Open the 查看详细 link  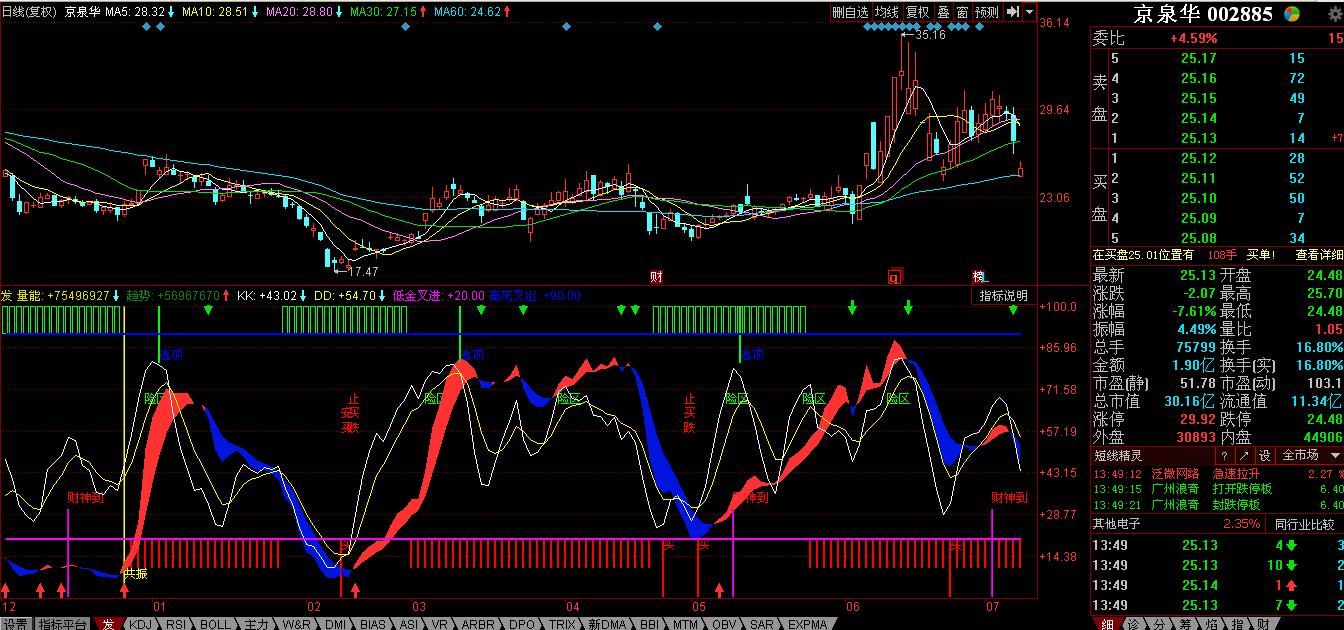point(1319,254)
